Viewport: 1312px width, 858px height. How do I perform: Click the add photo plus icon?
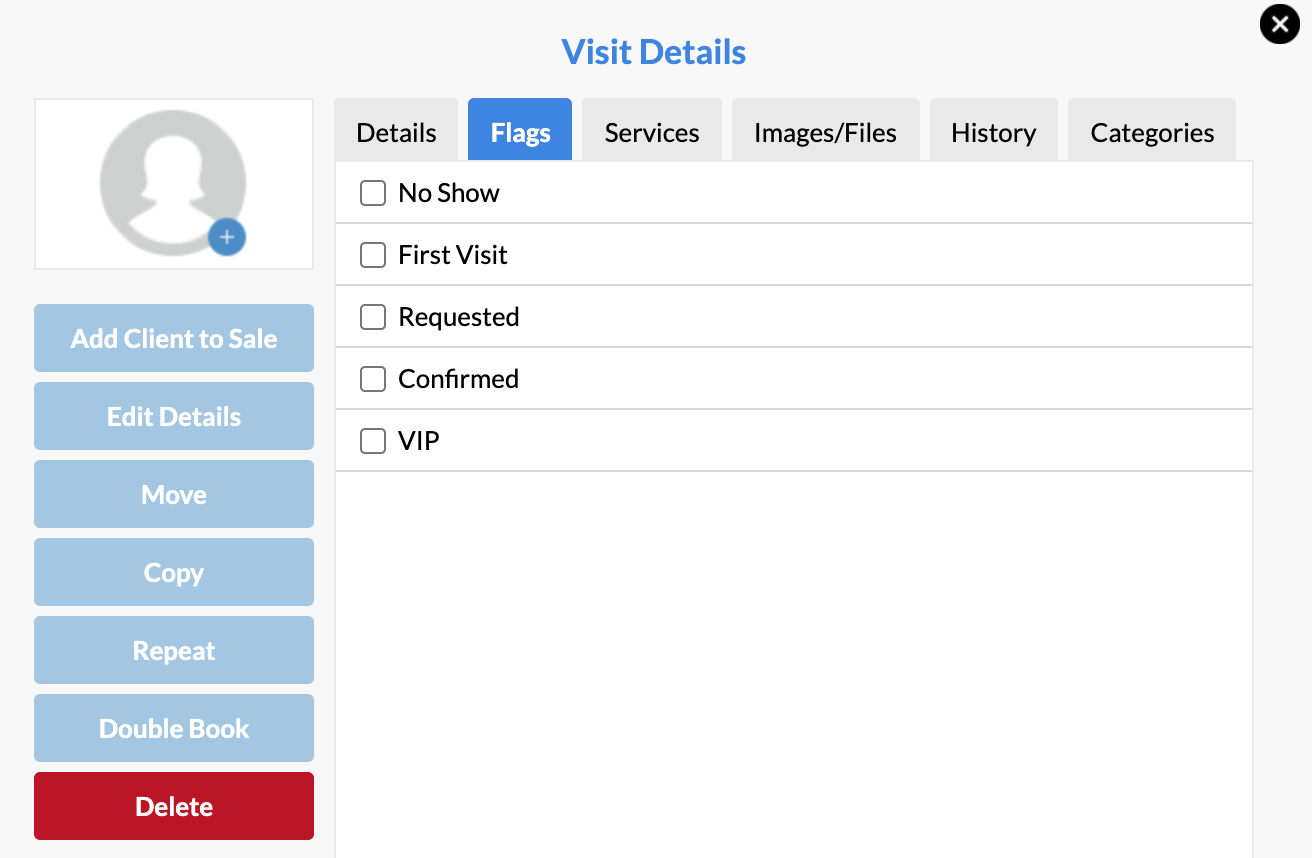click(227, 237)
